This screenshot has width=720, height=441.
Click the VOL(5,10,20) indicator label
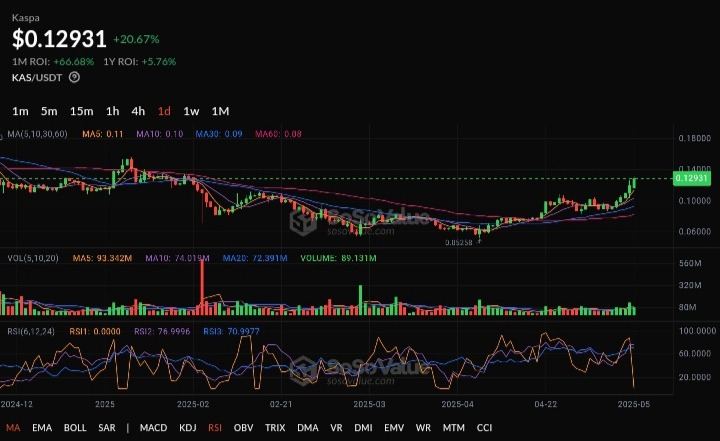(x=31, y=258)
